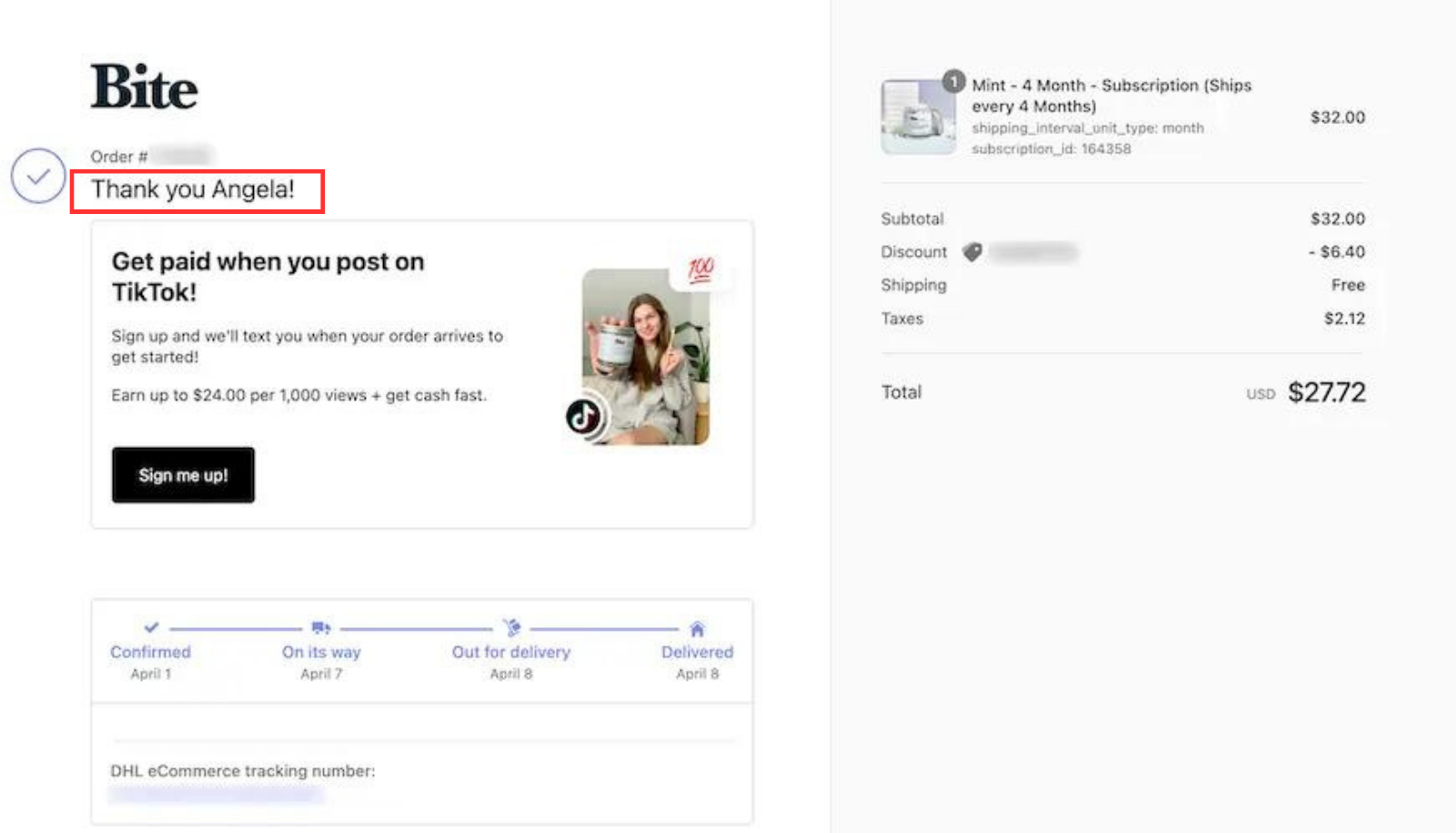Click the Bite logo
Viewport: 1456px width, 833px height.
[142, 87]
